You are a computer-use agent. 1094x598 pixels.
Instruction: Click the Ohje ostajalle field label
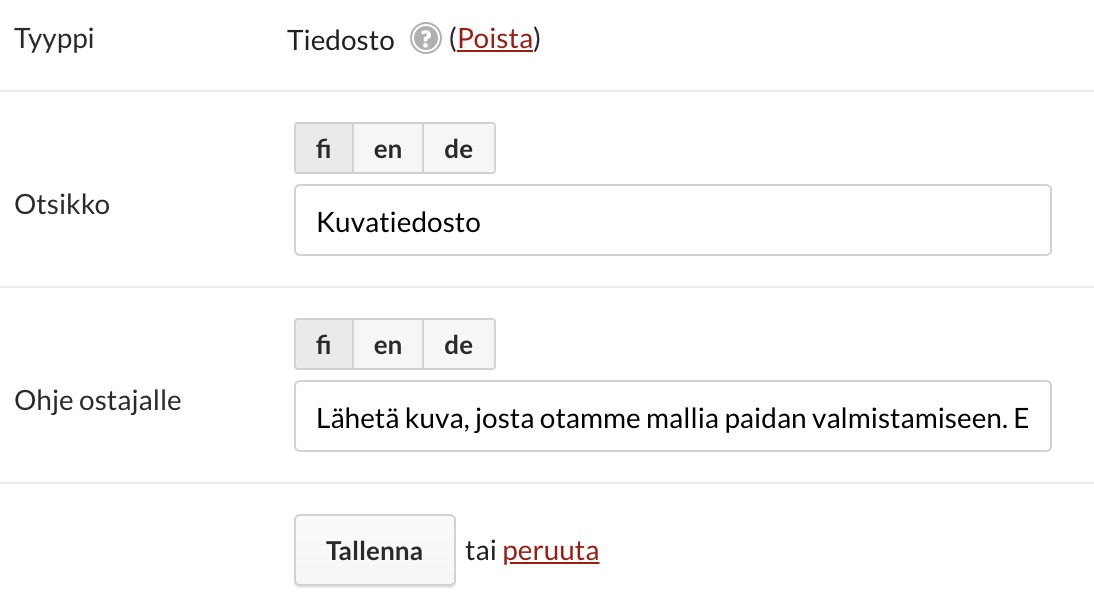(x=98, y=401)
